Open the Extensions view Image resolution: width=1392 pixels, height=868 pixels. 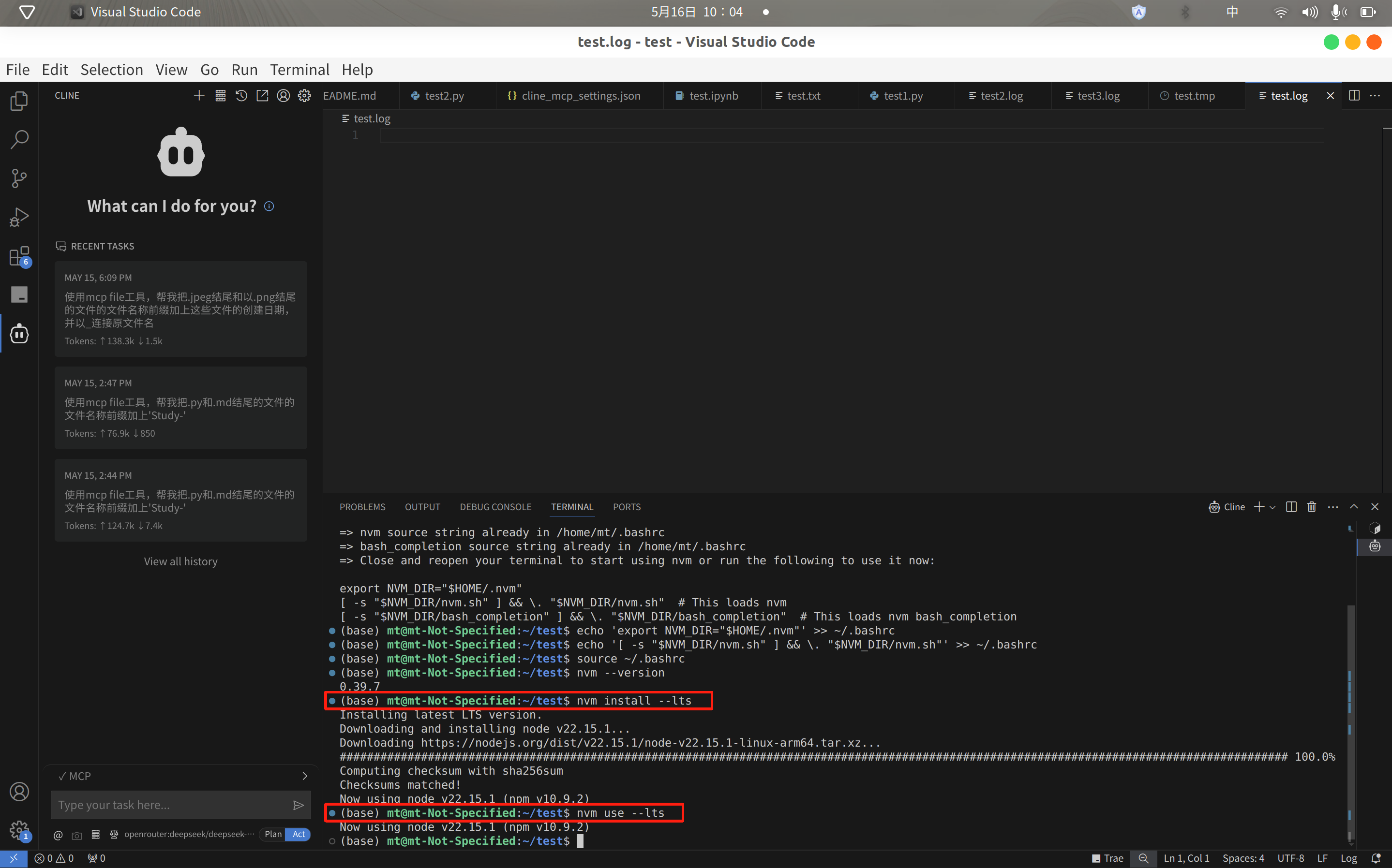[19, 256]
